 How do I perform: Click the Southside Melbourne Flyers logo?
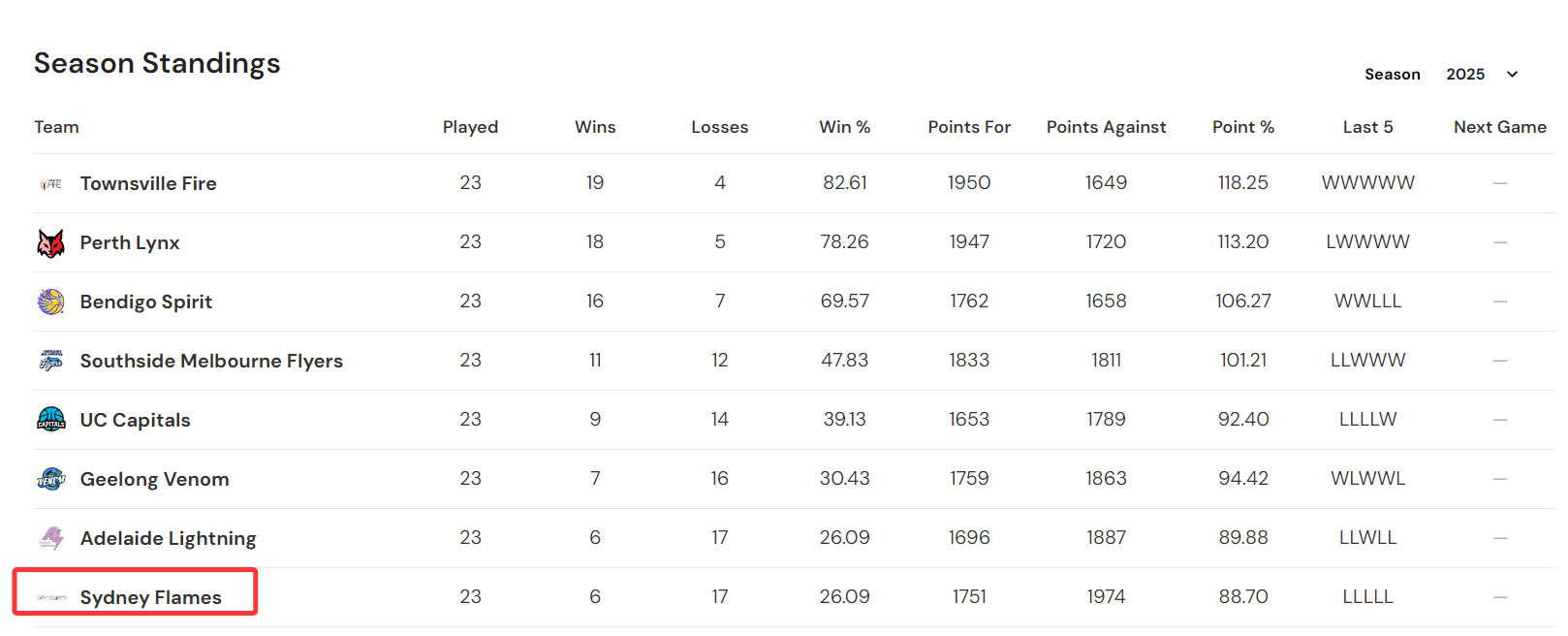pos(51,361)
